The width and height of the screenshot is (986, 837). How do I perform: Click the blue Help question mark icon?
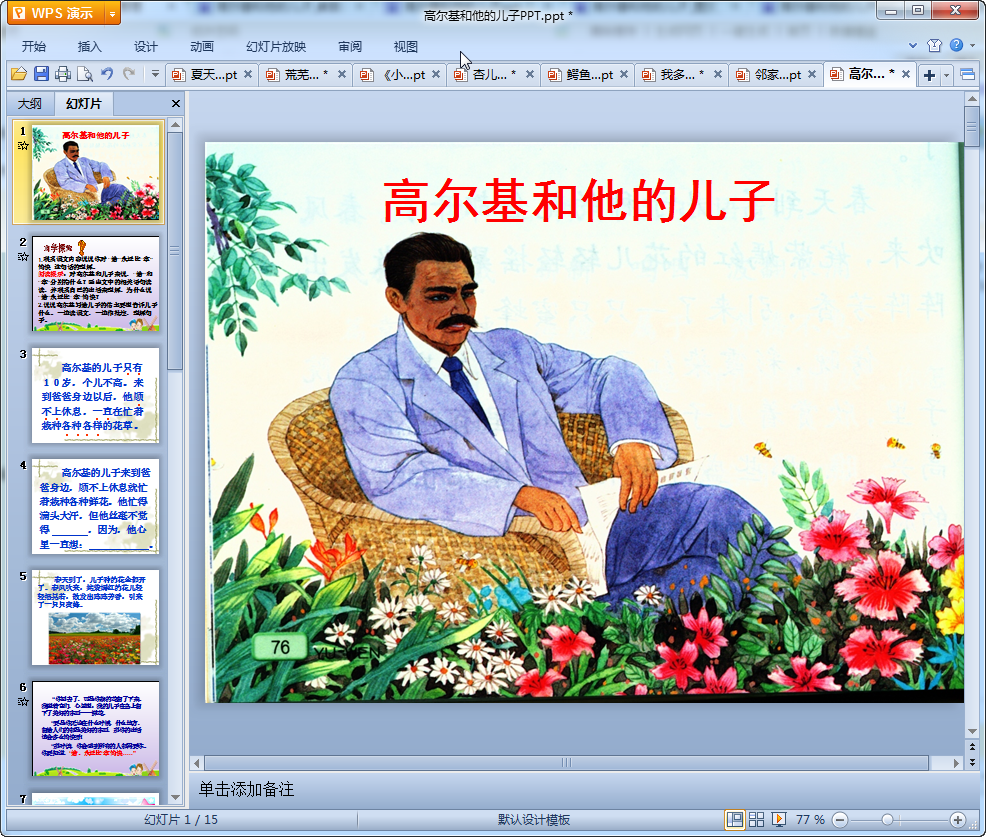tap(956, 45)
